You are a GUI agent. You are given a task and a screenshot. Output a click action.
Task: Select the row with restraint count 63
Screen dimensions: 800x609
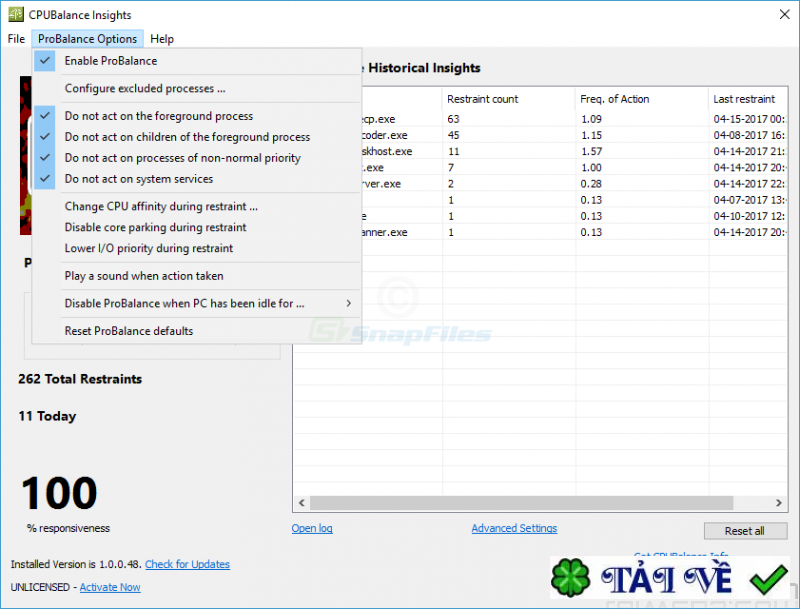tap(541, 119)
